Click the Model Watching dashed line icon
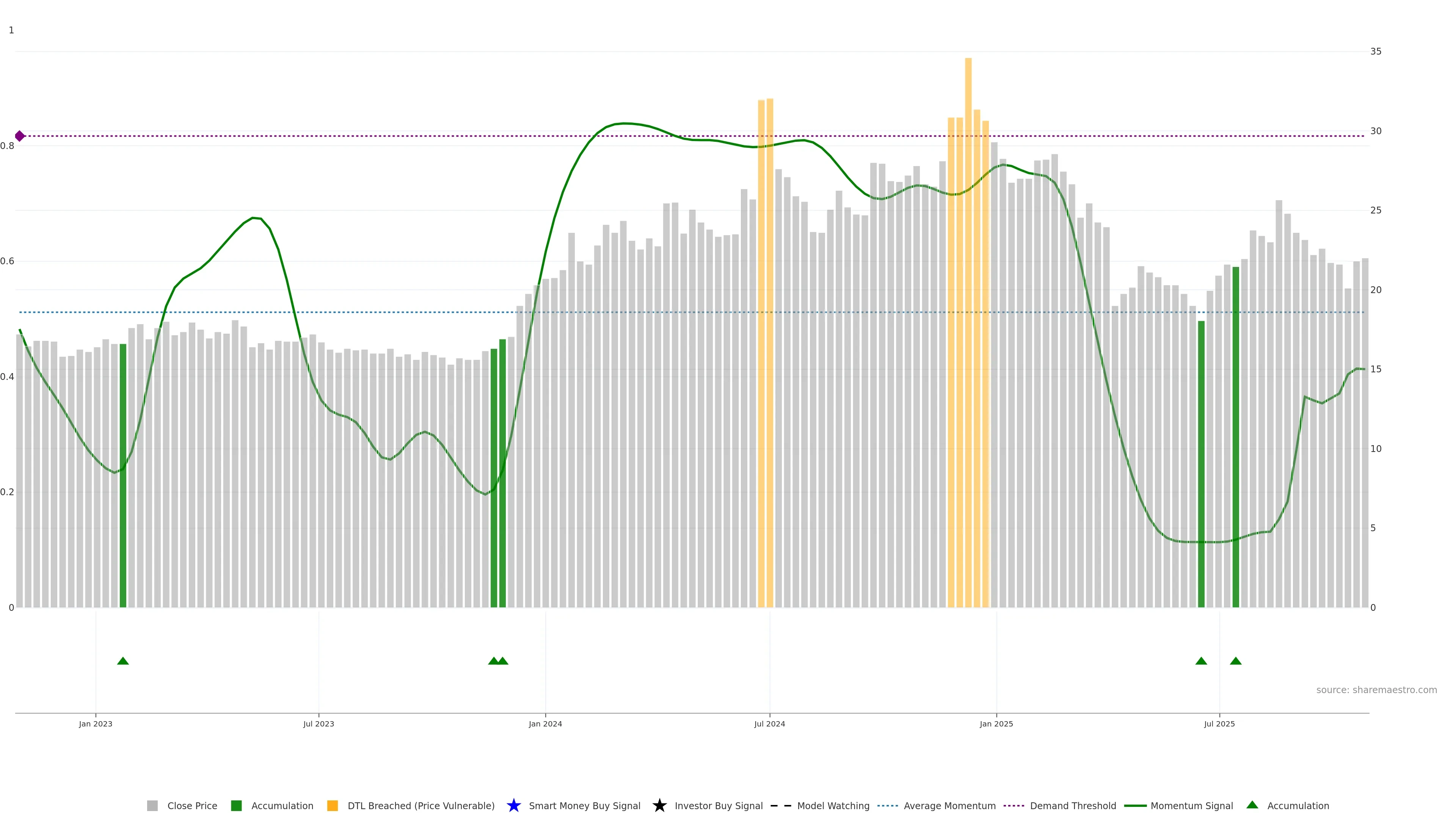Viewport: 1456px width, 819px height. 781,805
